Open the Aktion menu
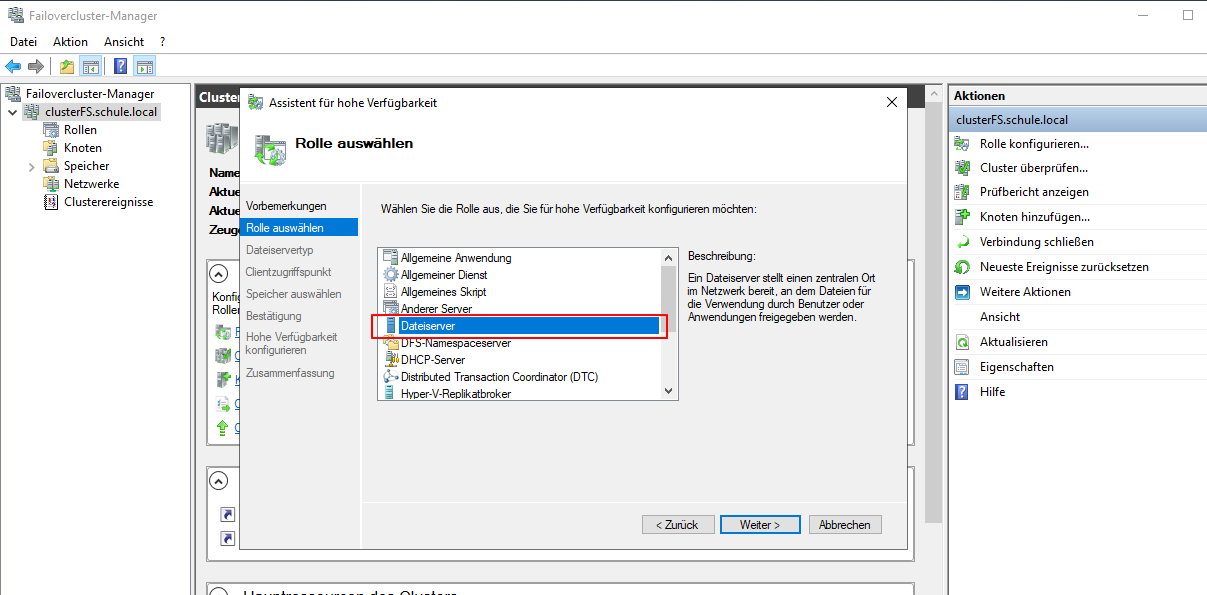1207x595 pixels. [x=70, y=41]
